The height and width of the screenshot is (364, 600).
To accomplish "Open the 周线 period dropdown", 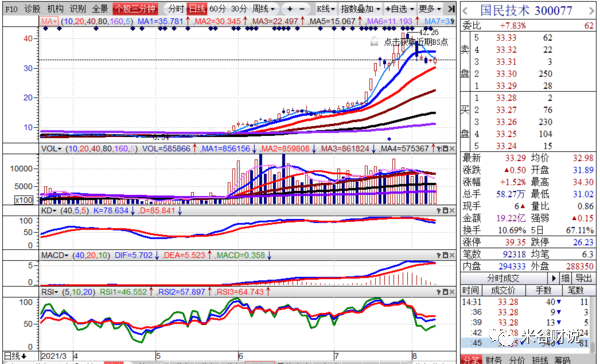I will pyautogui.click(x=264, y=9).
